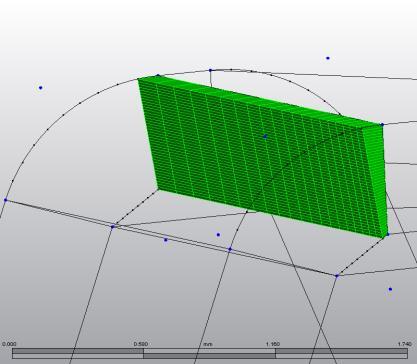Image resolution: width=417 pixels, height=364 pixels.
Task: Click the mm unit label on scale ruler
Action: (x=208, y=344)
